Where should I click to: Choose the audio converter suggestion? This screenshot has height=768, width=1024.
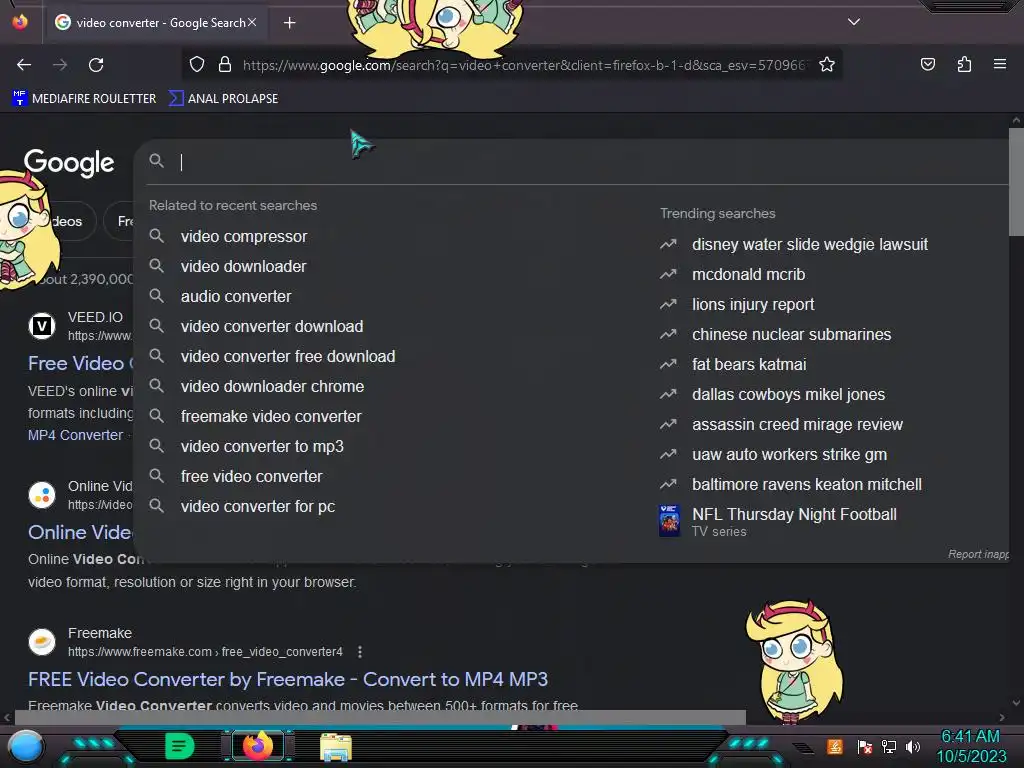coord(236,296)
